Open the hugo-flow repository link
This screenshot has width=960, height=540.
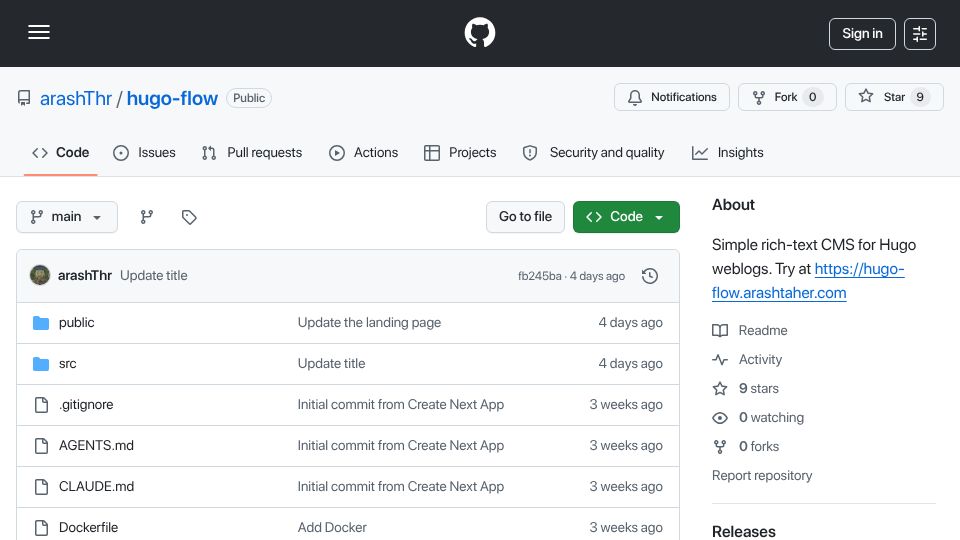pyautogui.click(x=172, y=98)
